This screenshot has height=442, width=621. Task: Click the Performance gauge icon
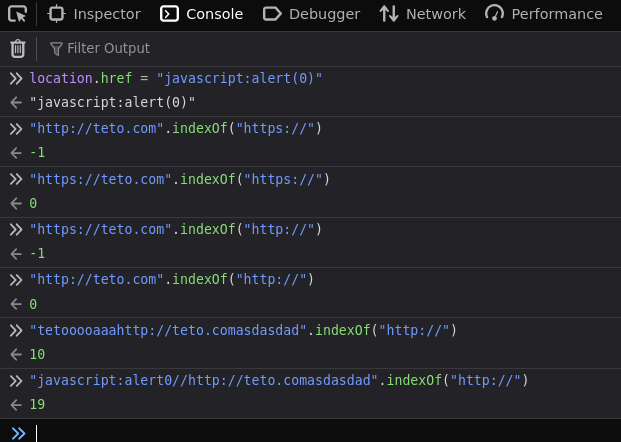(494, 13)
